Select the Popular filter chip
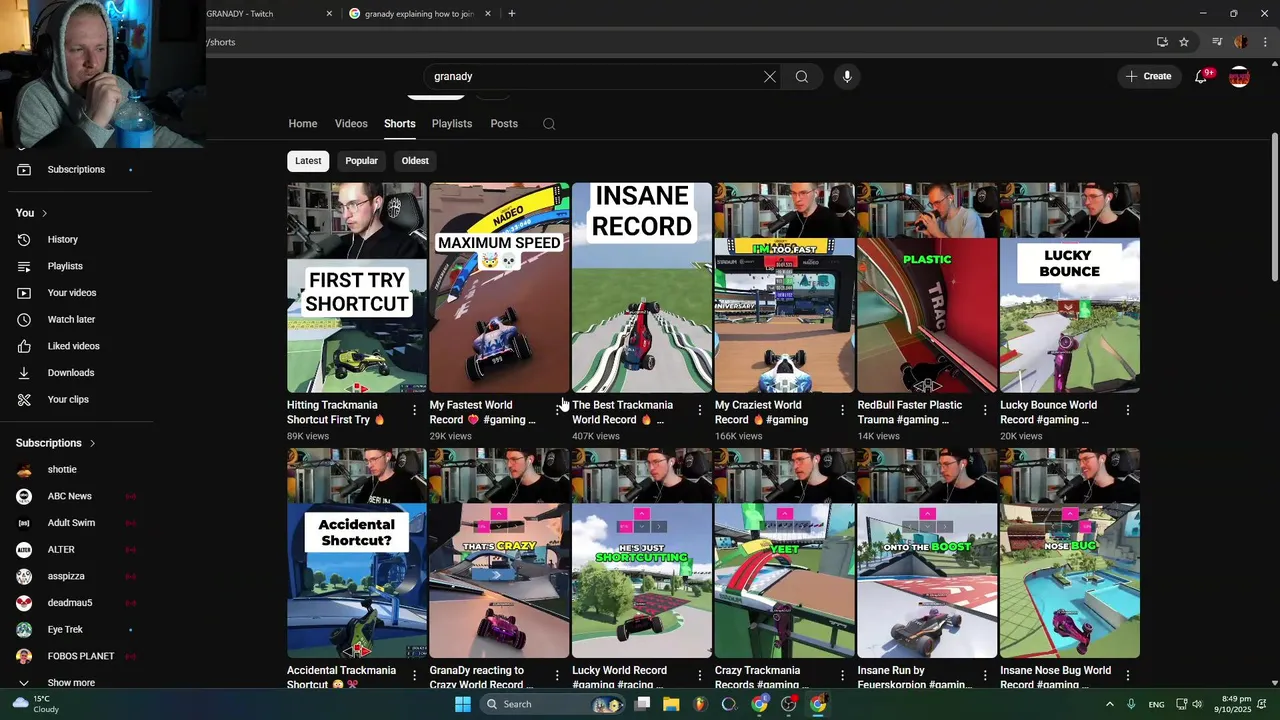Image resolution: width=1280 pixels, height=720 pixels. pyautogui.click(x=361, y=161)
